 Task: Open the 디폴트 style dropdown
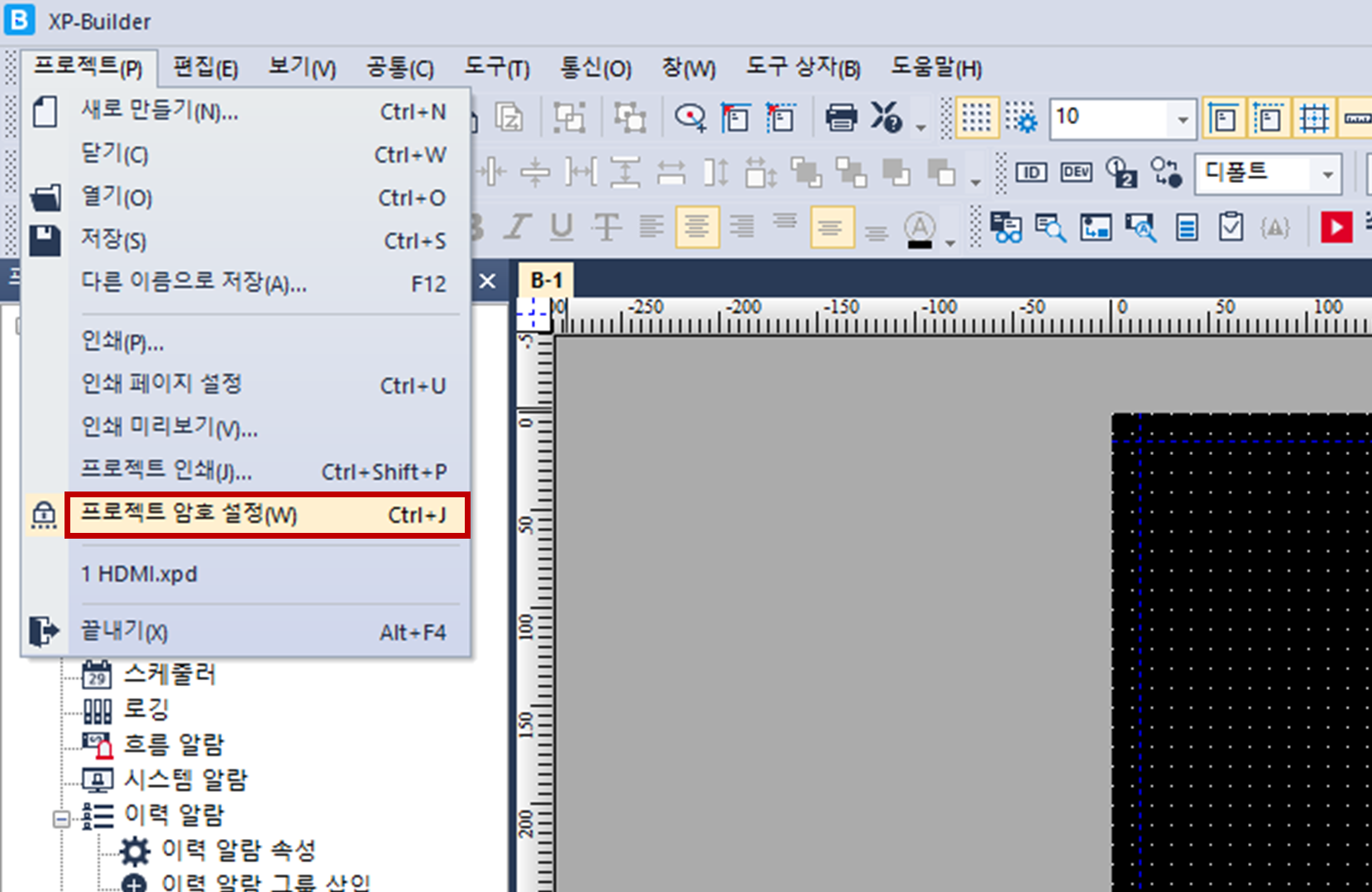coord(1327,174)
